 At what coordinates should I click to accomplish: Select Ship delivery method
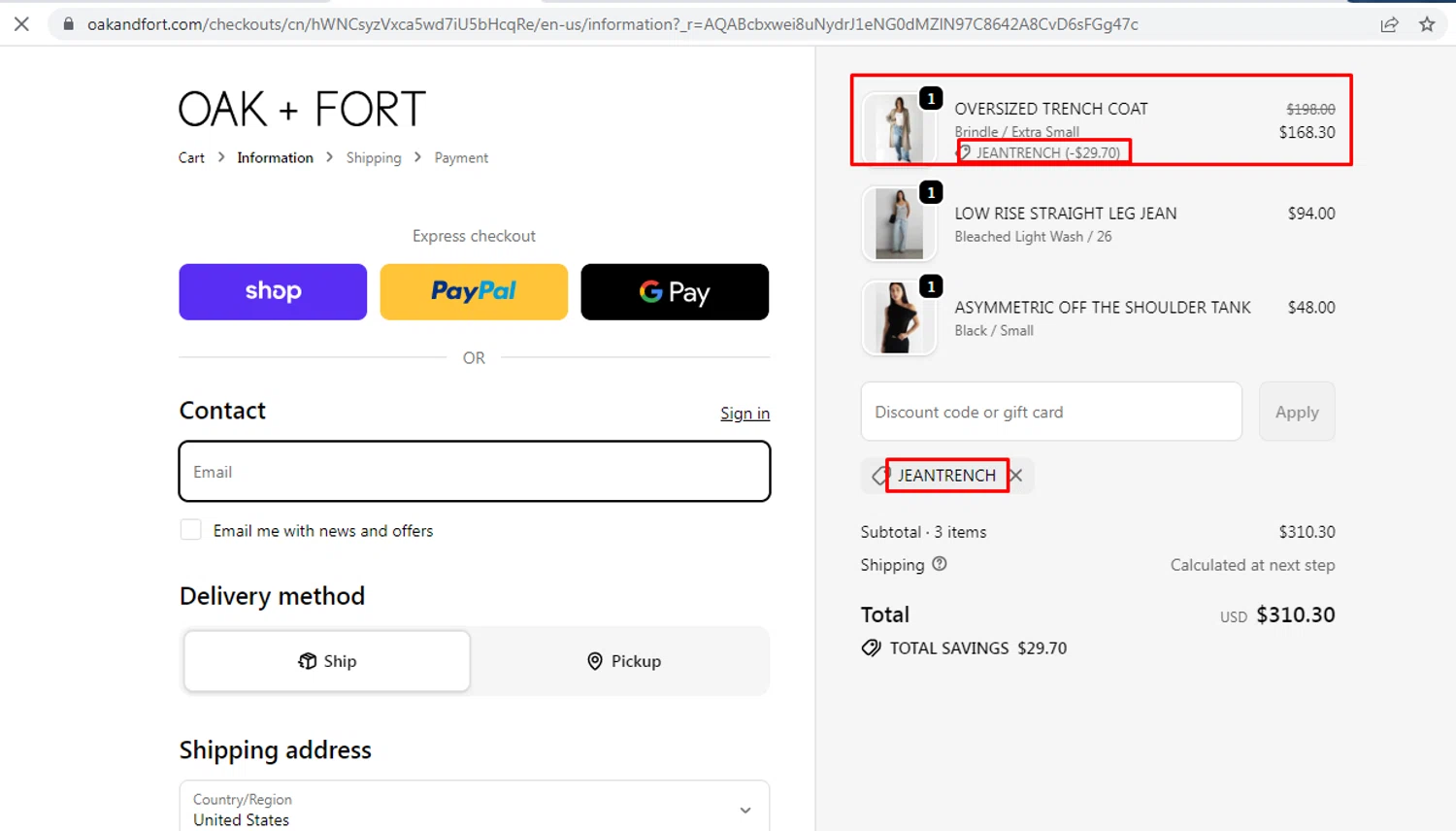327,661
